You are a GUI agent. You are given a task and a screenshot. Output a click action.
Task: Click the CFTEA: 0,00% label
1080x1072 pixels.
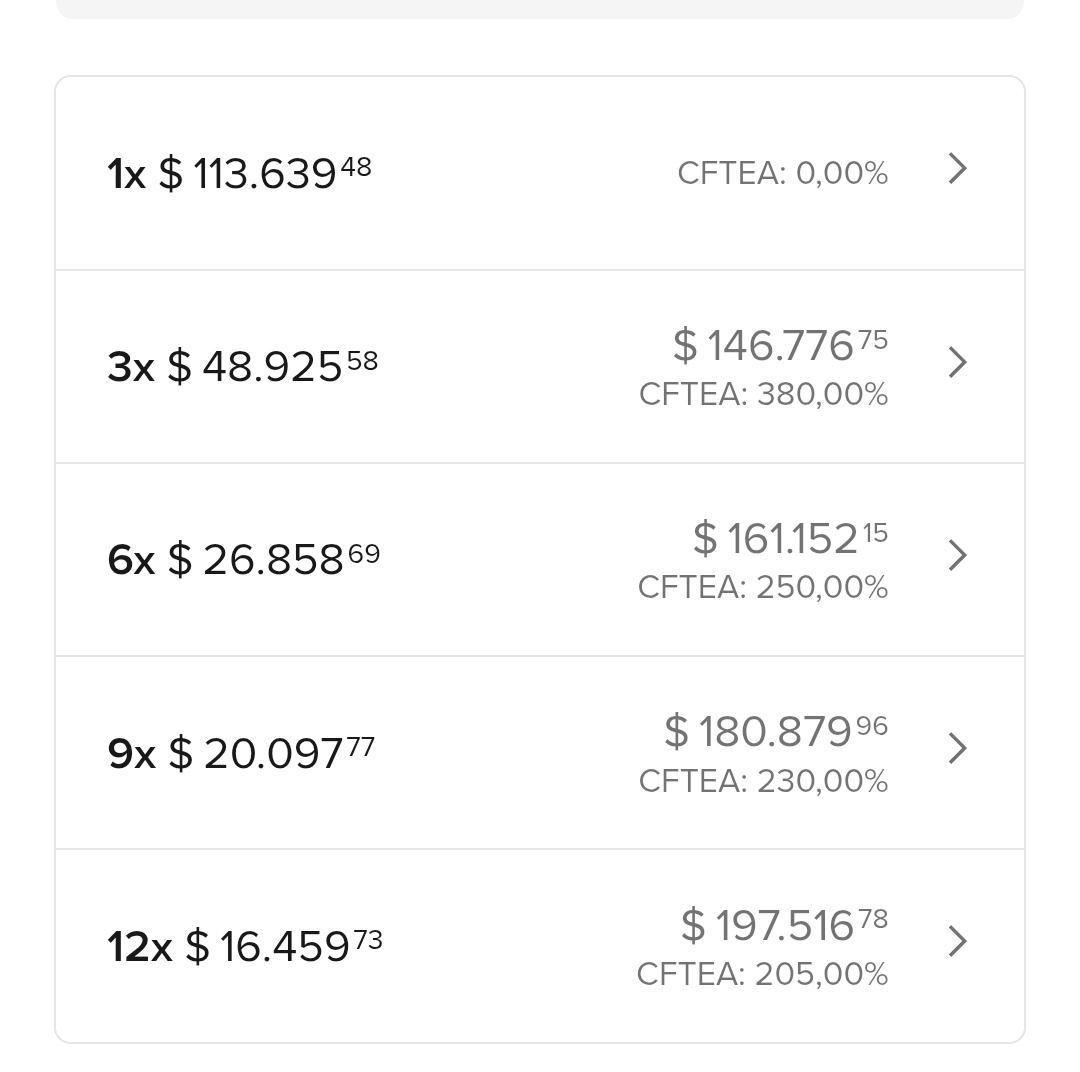click(782, 173)
